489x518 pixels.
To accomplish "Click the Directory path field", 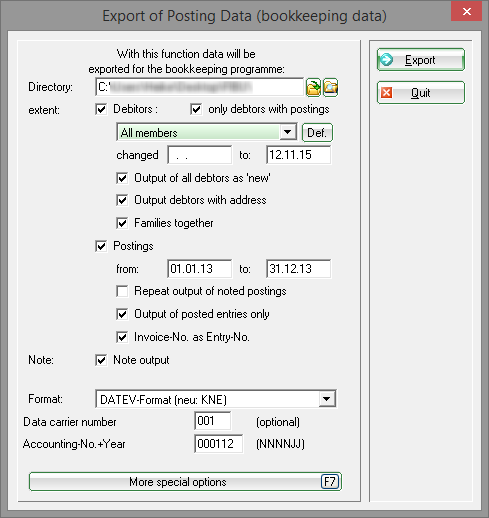I will pos(199,87).
